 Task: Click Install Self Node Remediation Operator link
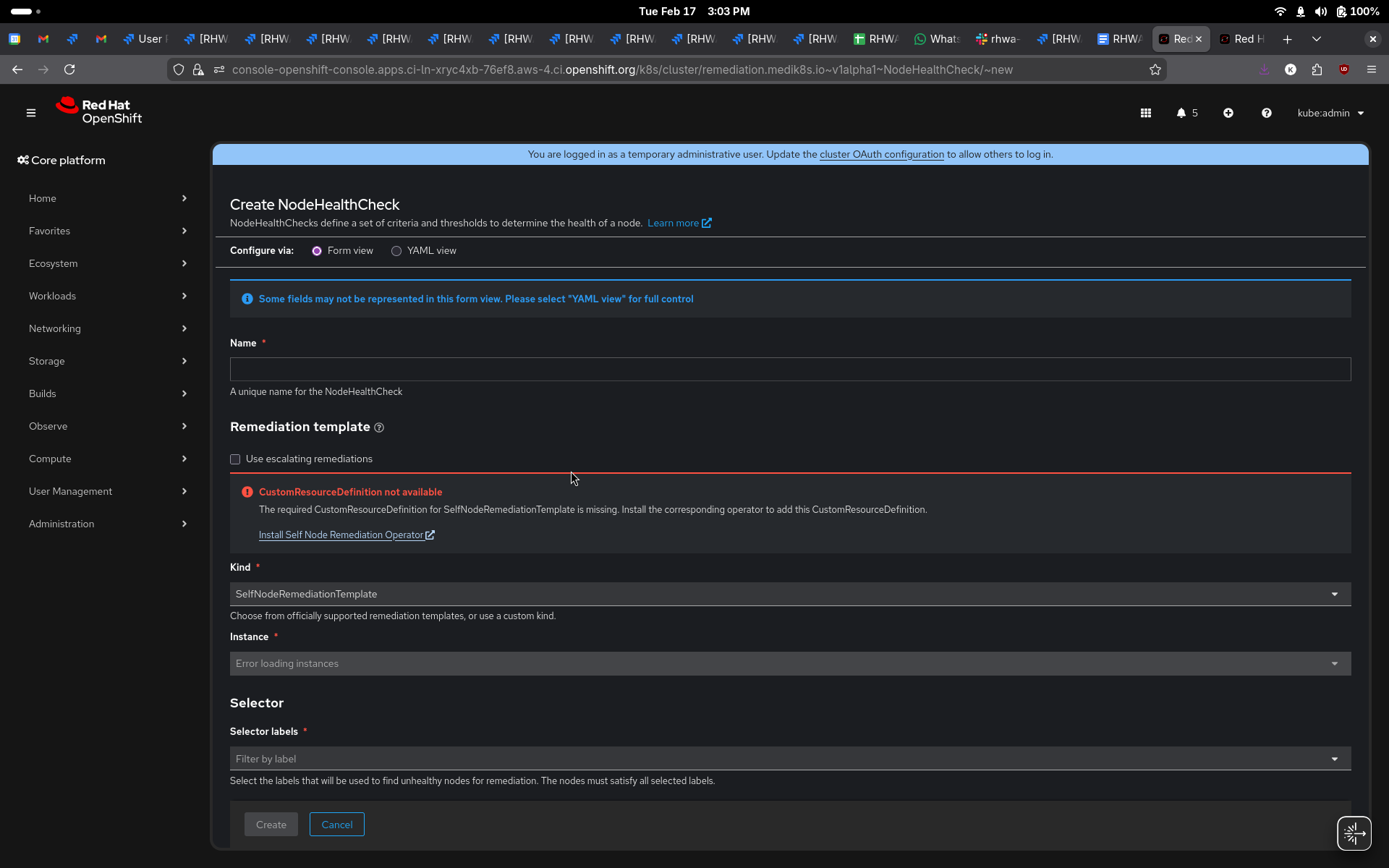pyautogui.click(x=341, y=535)
